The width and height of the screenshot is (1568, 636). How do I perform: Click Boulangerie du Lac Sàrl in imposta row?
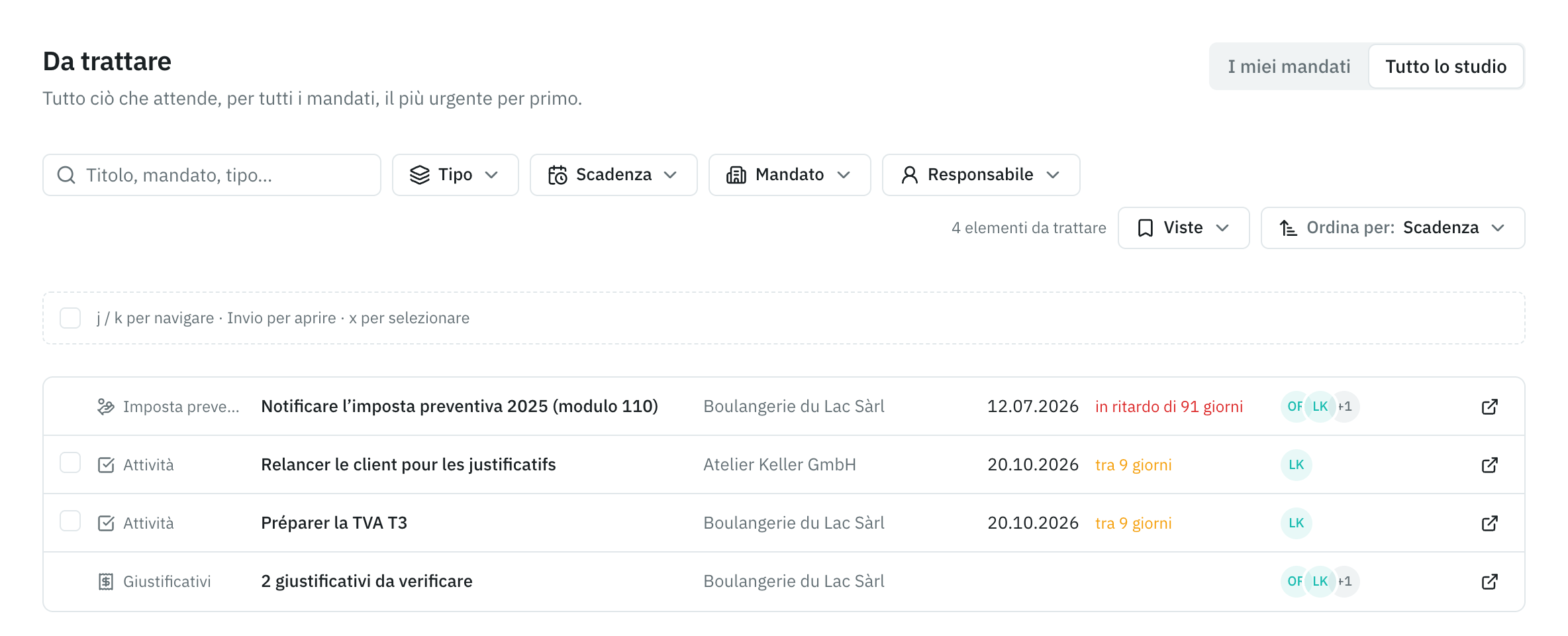point(794,407)
